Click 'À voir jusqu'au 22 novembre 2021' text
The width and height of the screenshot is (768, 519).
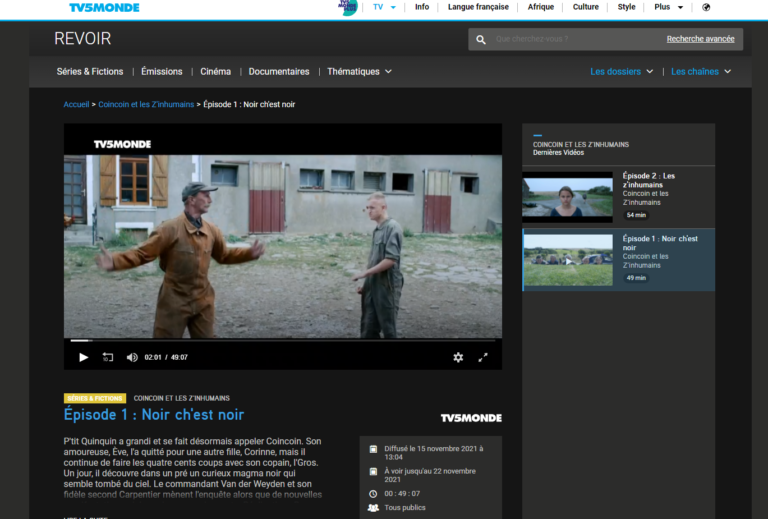[x=430, y=475]
